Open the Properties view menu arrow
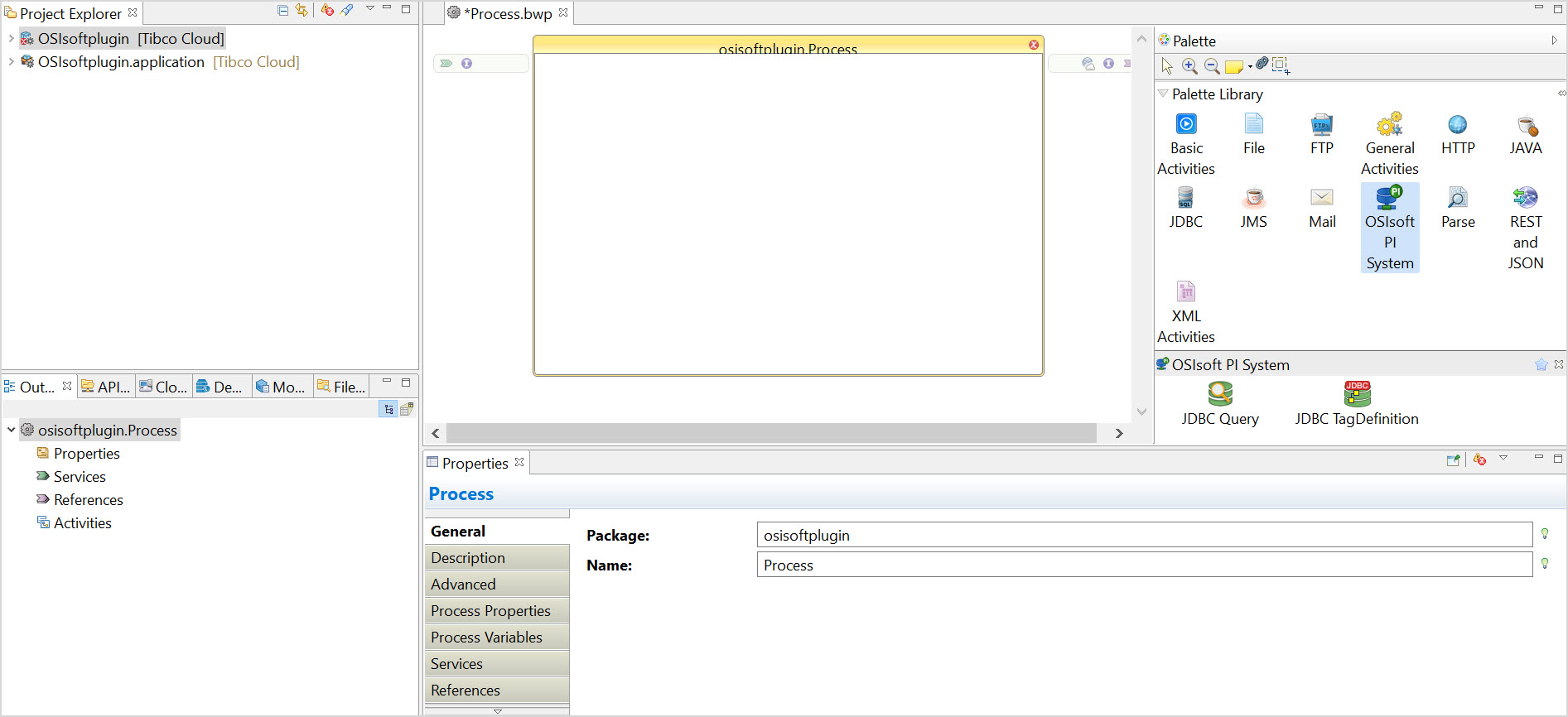This screenshot has width=1568, height=717. click(1503, 458)
